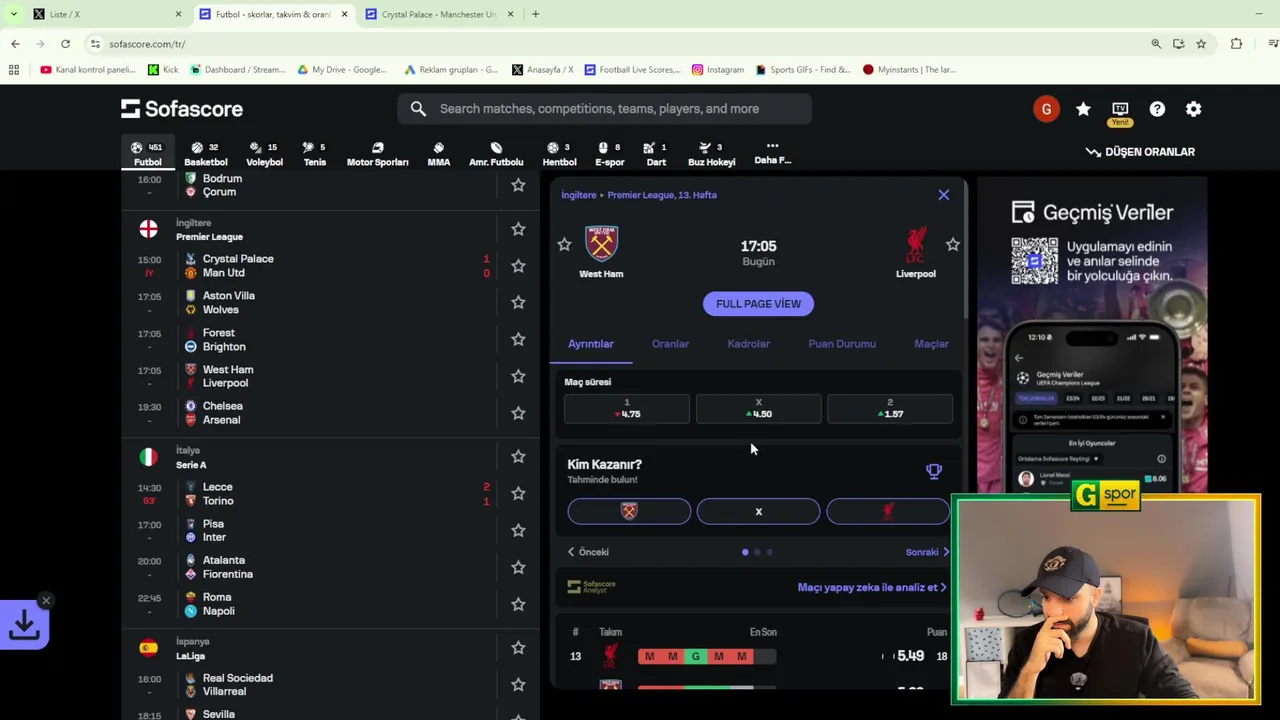
Task: Switch to the Maçlar tab
Action: pyautogui.click(x=931, y=344)
